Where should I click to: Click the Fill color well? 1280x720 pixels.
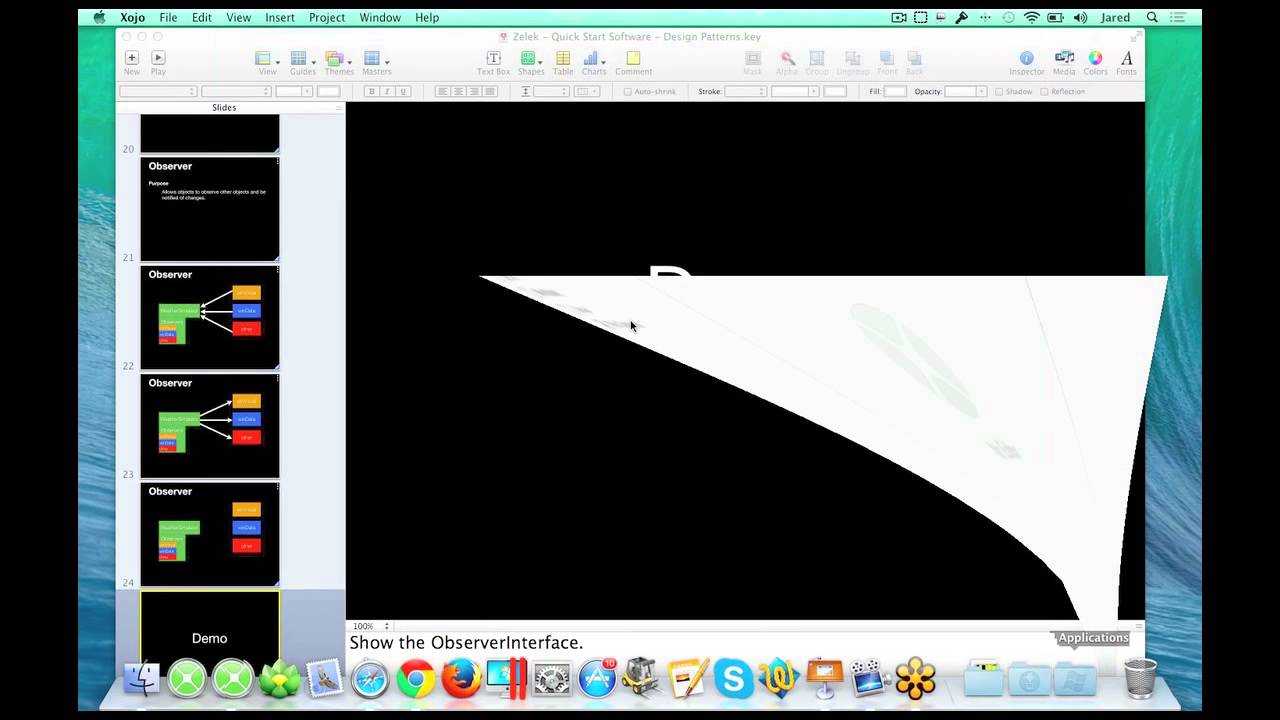pyautogui.click(x=895, y=91)
